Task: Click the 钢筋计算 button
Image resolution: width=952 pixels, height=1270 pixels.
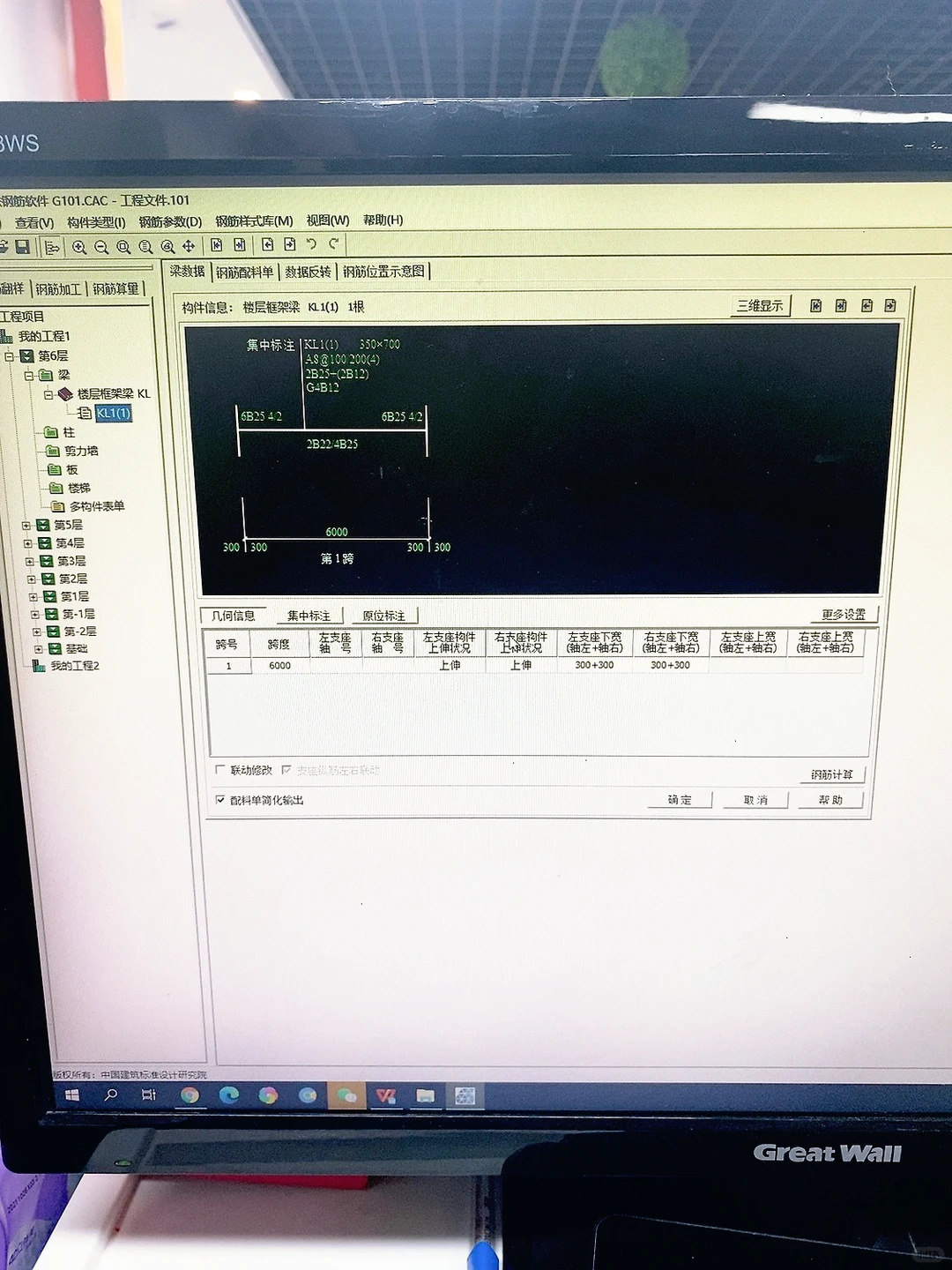Action: [831, 774]
